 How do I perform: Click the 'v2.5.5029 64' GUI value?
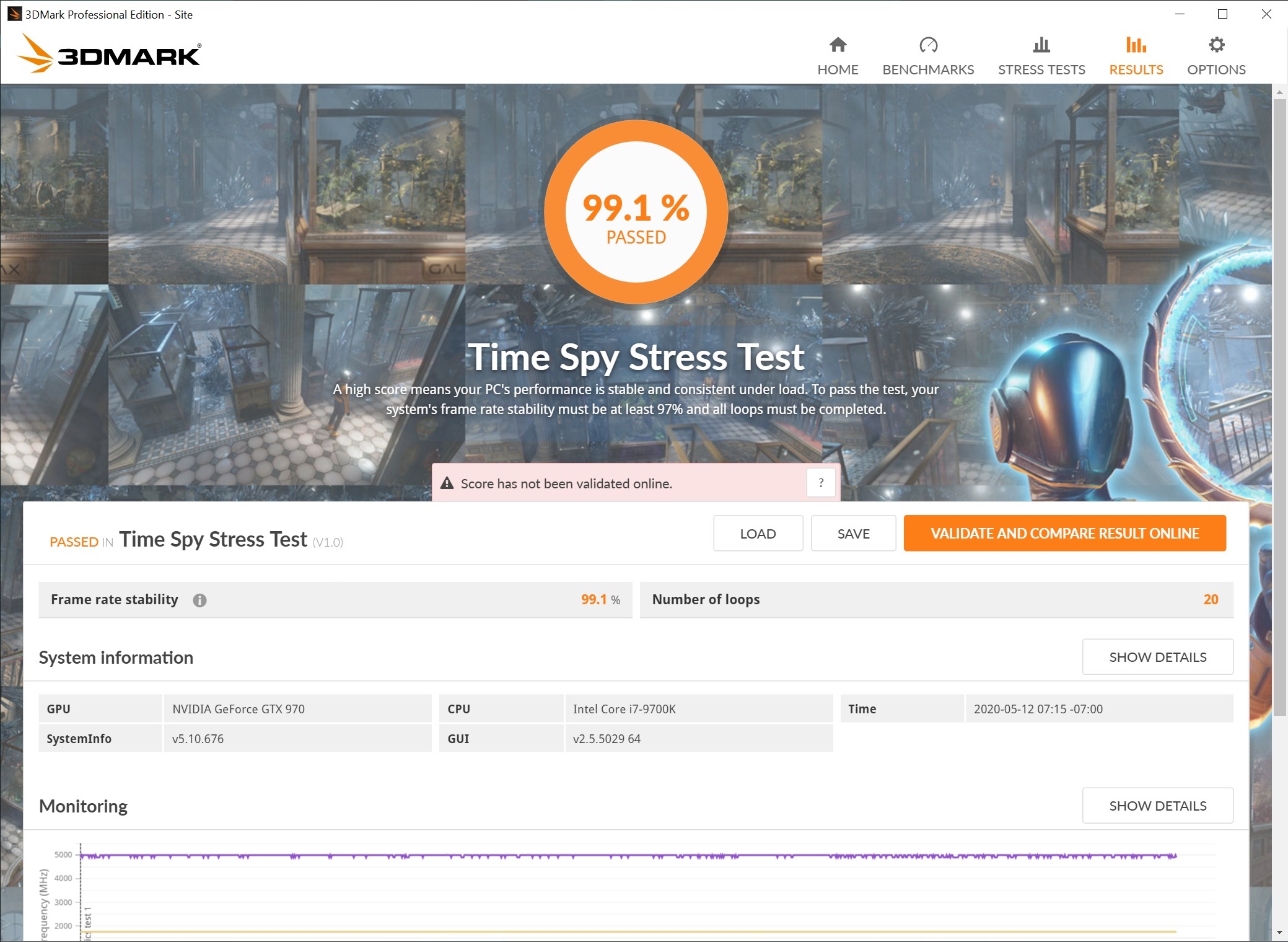click(607, 739)
